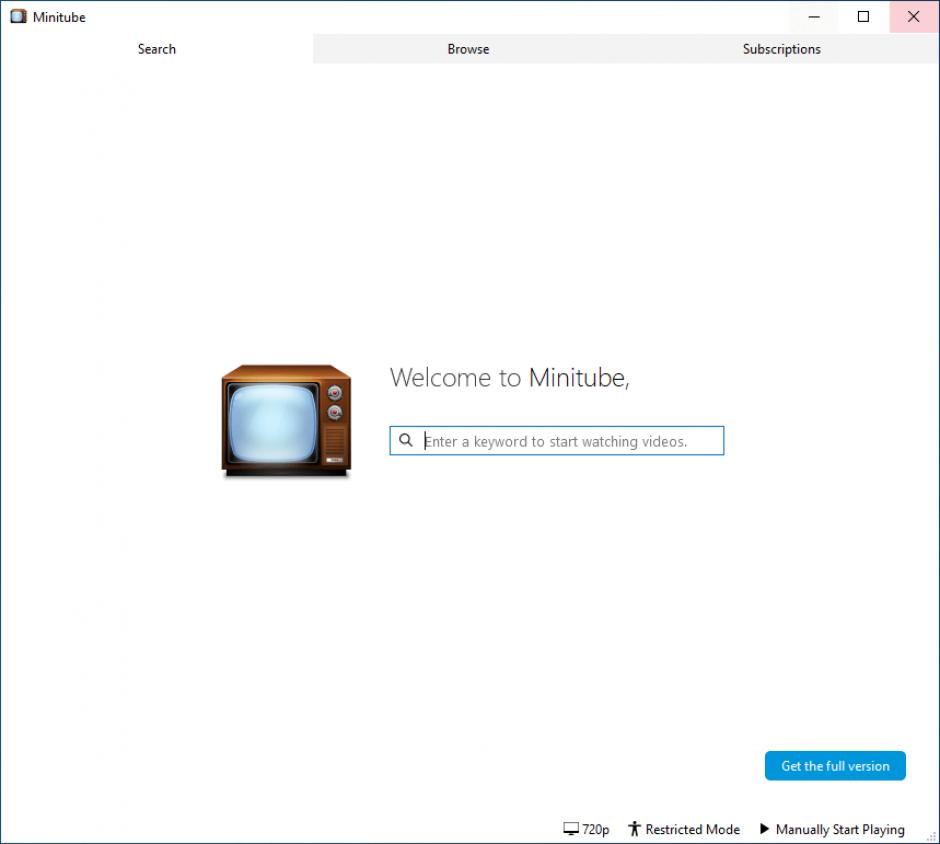Image resolution: width=940 pixels, height=844 pixels.
Task: Click the Minitube title bar app icon
Action: click(x=19, y=17)
